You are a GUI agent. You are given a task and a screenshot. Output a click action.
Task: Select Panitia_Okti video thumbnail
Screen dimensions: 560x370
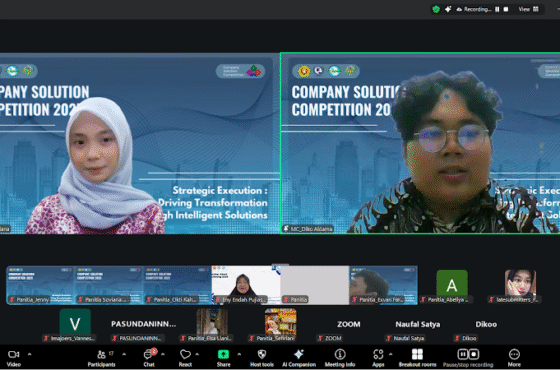click(178, 285)
